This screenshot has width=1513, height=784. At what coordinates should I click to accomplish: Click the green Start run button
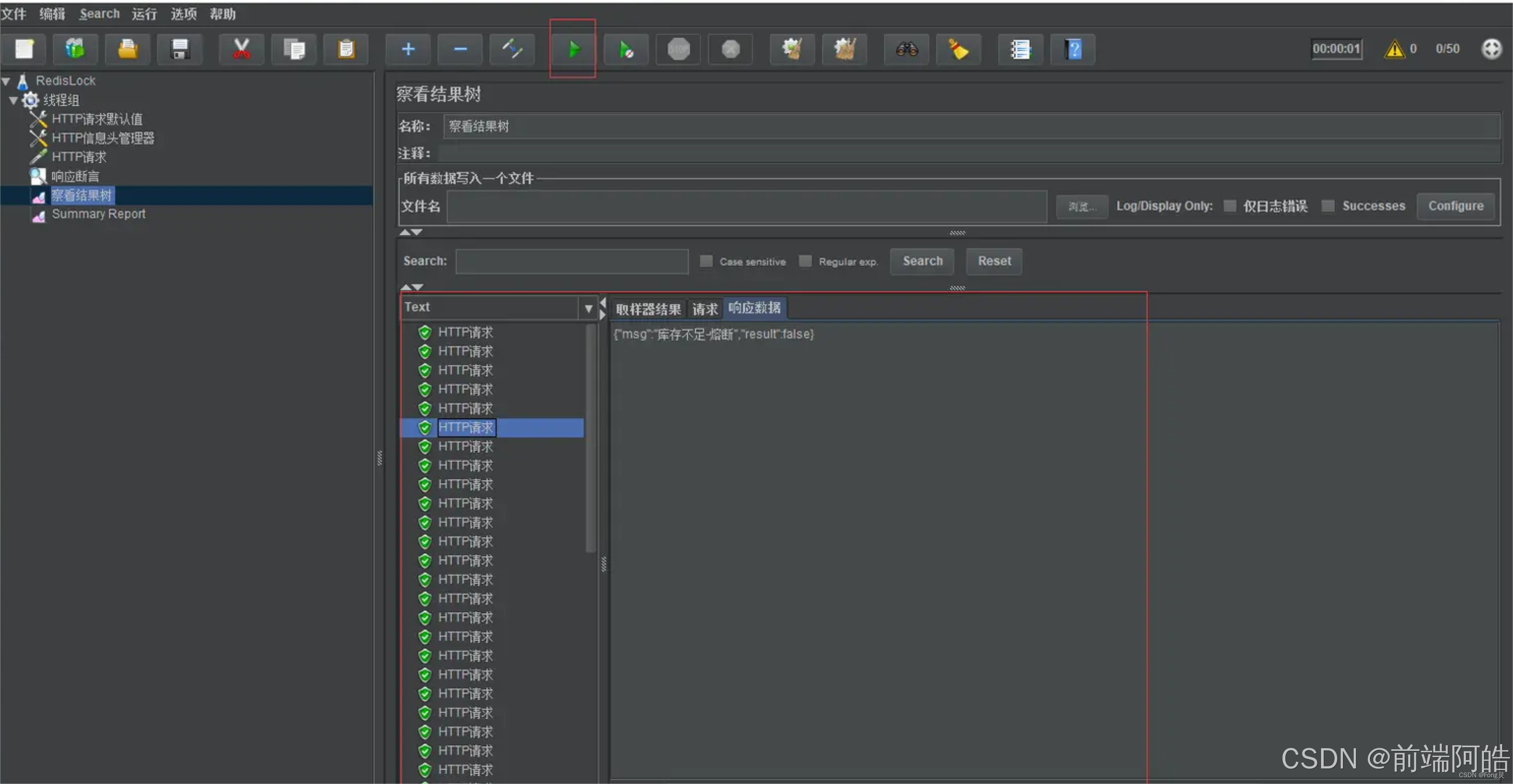(x=573, y=49)
